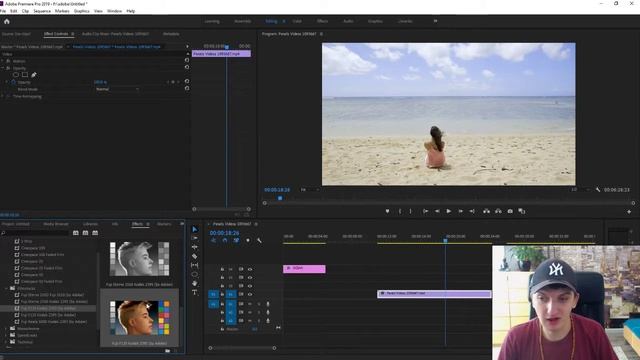Reset the Motion effect
The image size is (640, 360).
coord(187,60)
